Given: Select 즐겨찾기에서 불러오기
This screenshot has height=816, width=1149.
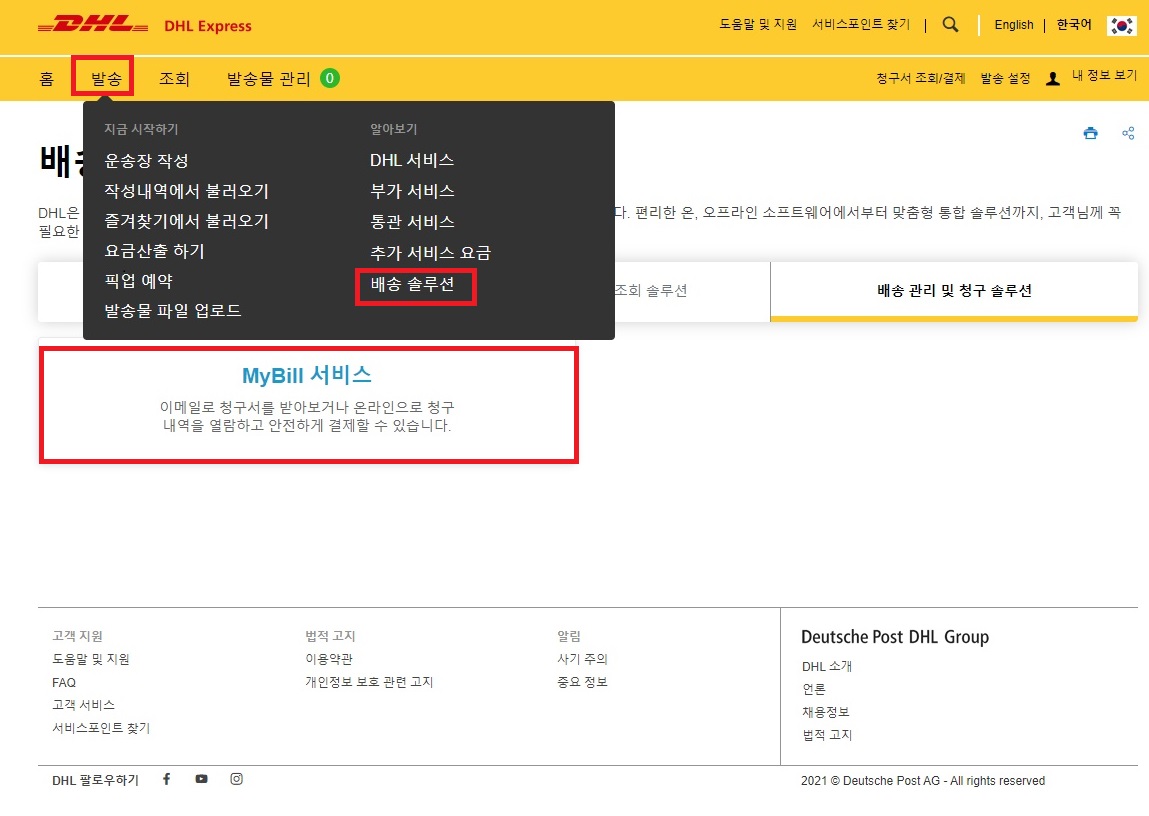Looking at the screenshot, I should point(186,221).
